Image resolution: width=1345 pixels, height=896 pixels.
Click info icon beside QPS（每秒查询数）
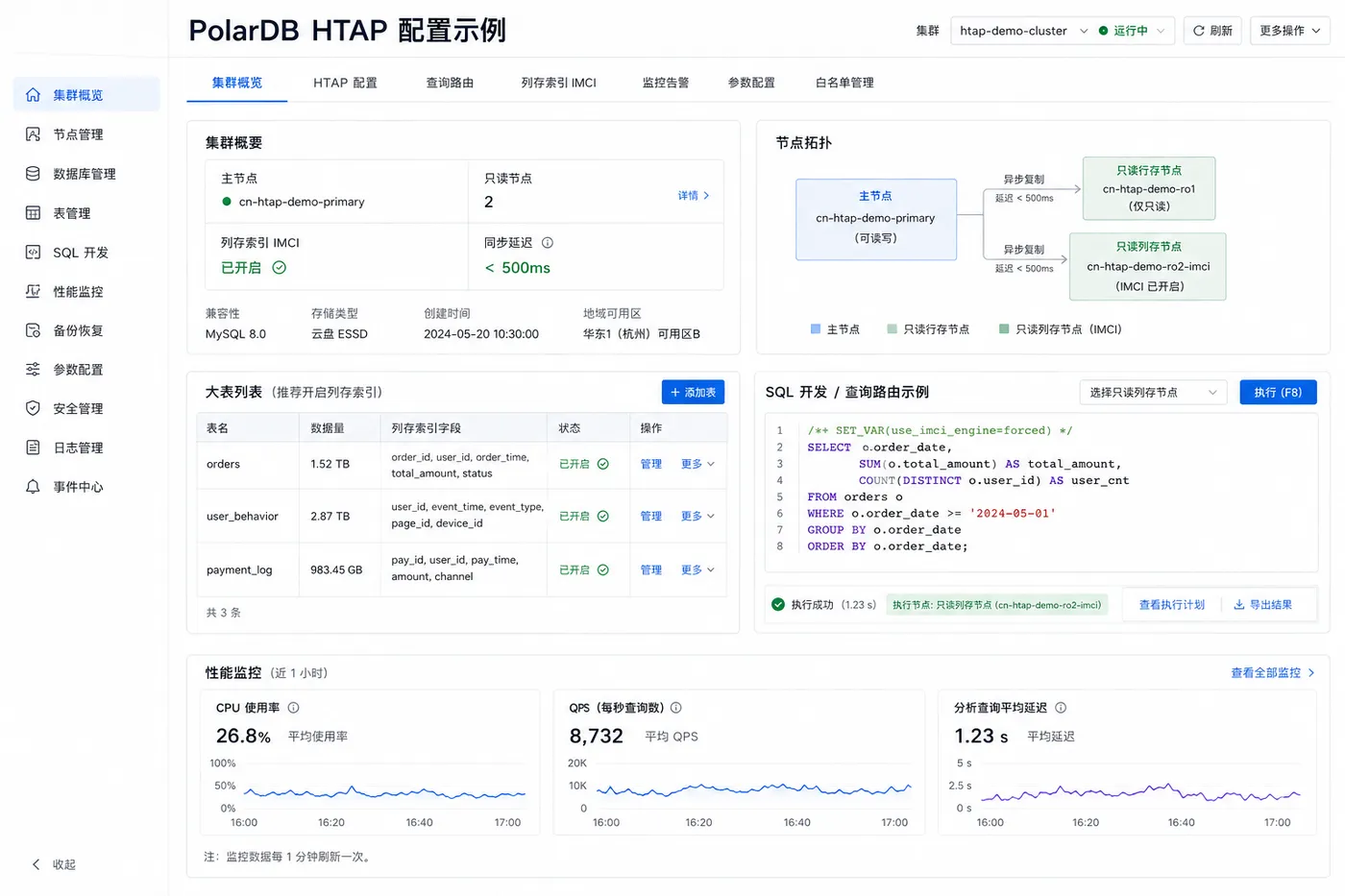click(676, 708)
